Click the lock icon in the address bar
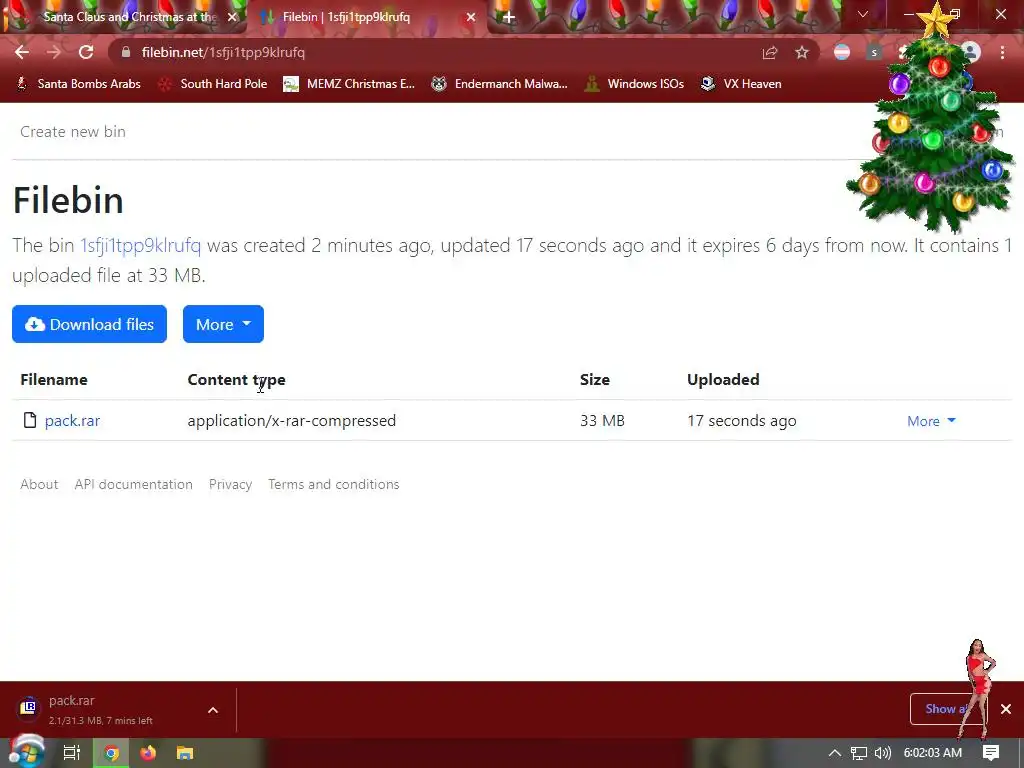1024x768 pixels. [x=126, y=52]
